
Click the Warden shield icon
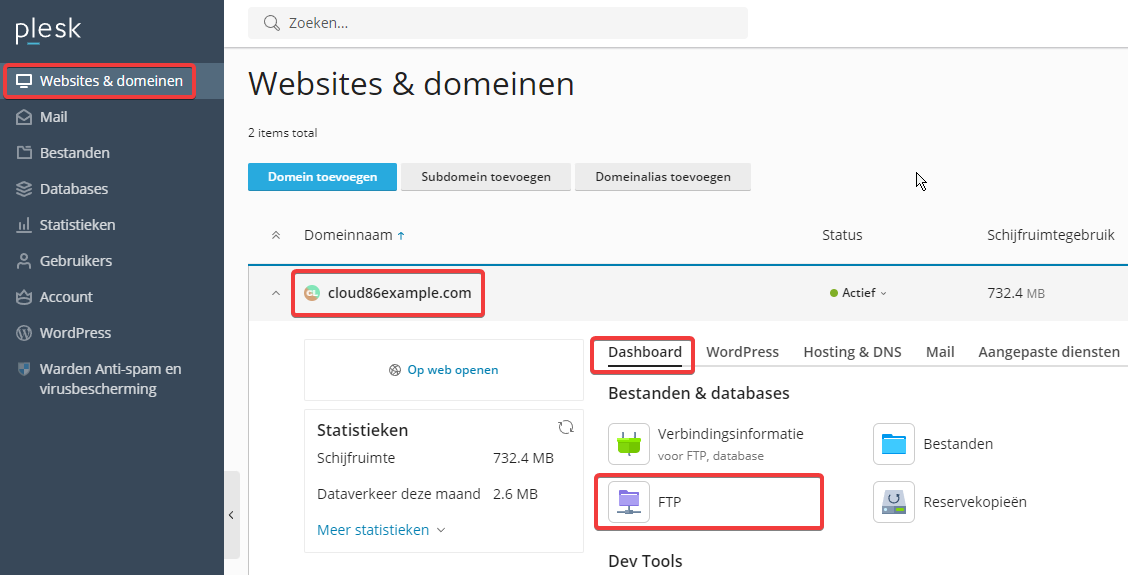(24, 369)
